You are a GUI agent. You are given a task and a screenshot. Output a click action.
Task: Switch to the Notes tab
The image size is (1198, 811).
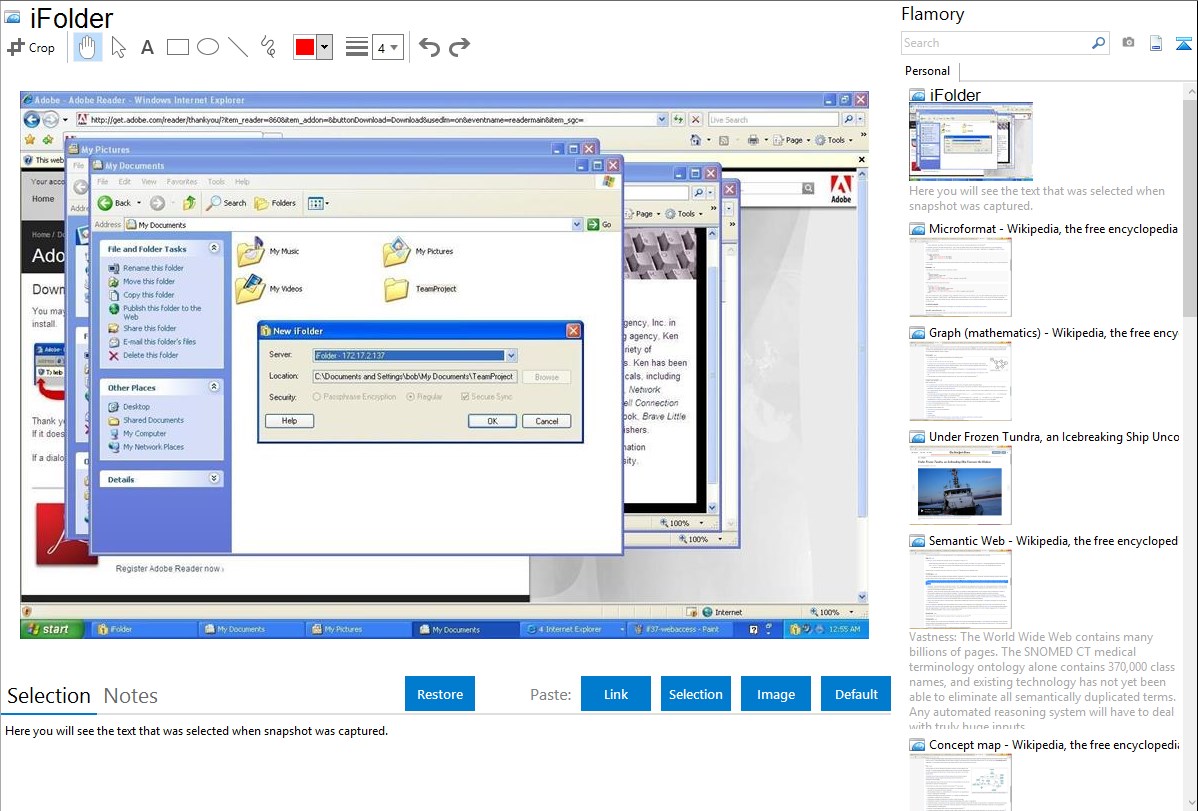[x=131, y=696]
